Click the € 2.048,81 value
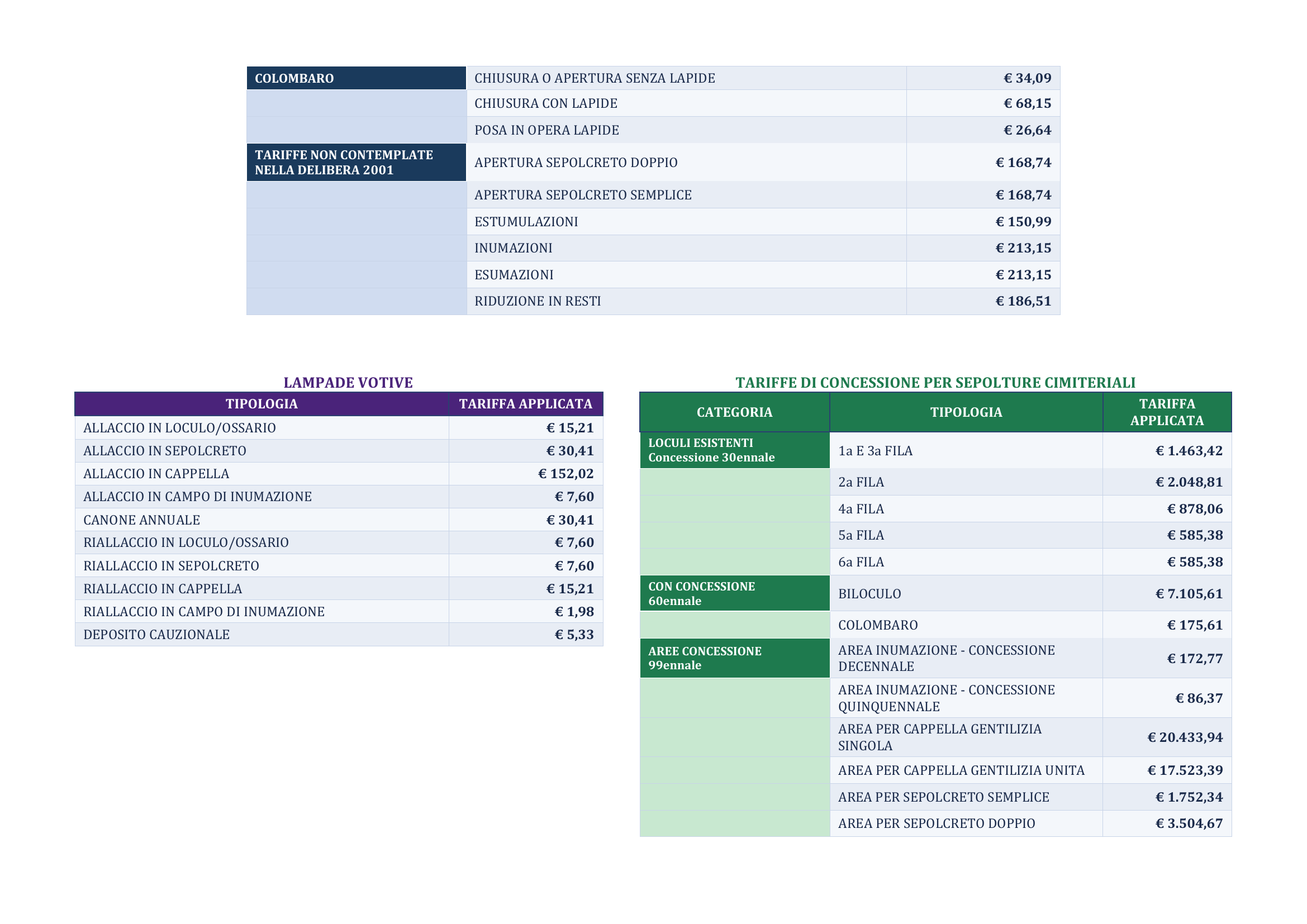Viewport: 1307px width, 924px height. coord(1189,482)
